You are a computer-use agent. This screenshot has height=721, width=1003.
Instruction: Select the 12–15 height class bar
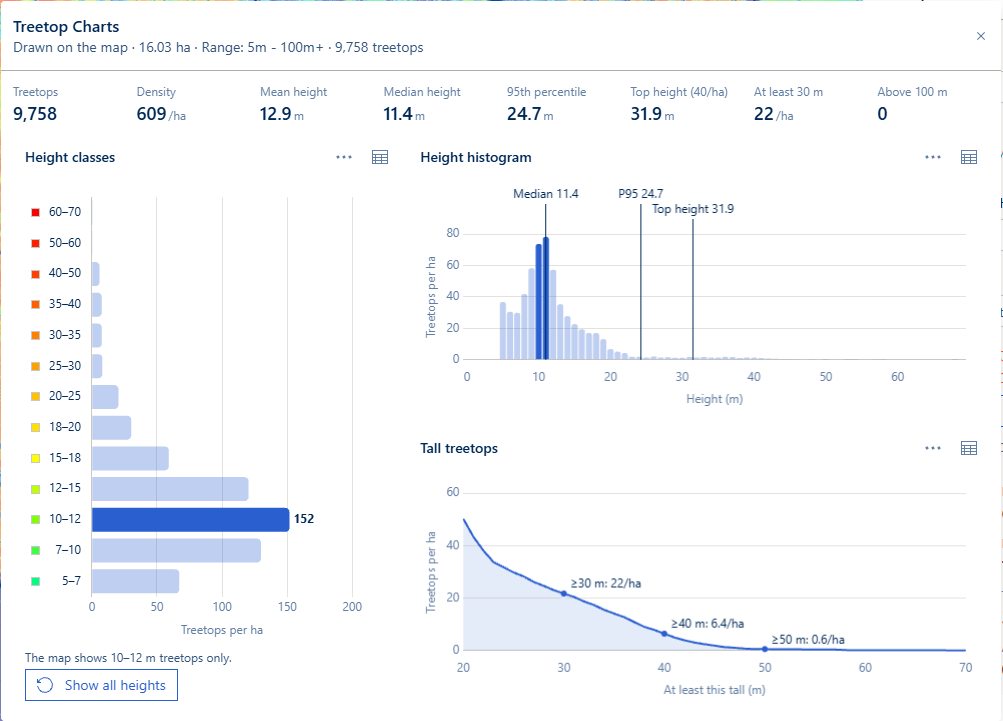(170, 489)
